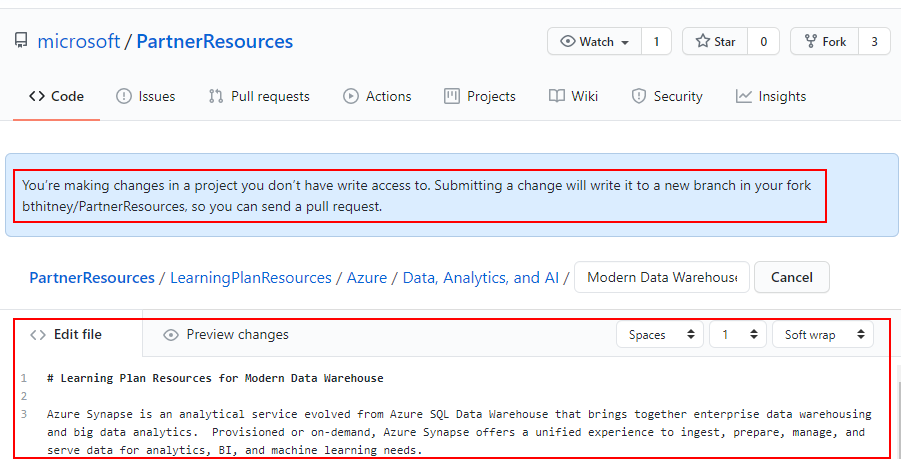901x459 pixels.
Task: Click the LearningPlanResources breadcrumb link
Action: [x=251, y=277]
